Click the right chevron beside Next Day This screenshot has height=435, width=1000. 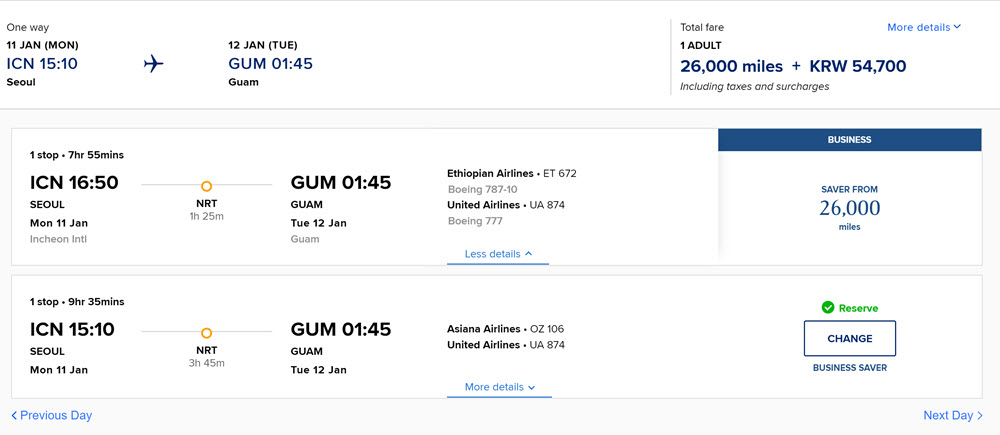point(980,416)
